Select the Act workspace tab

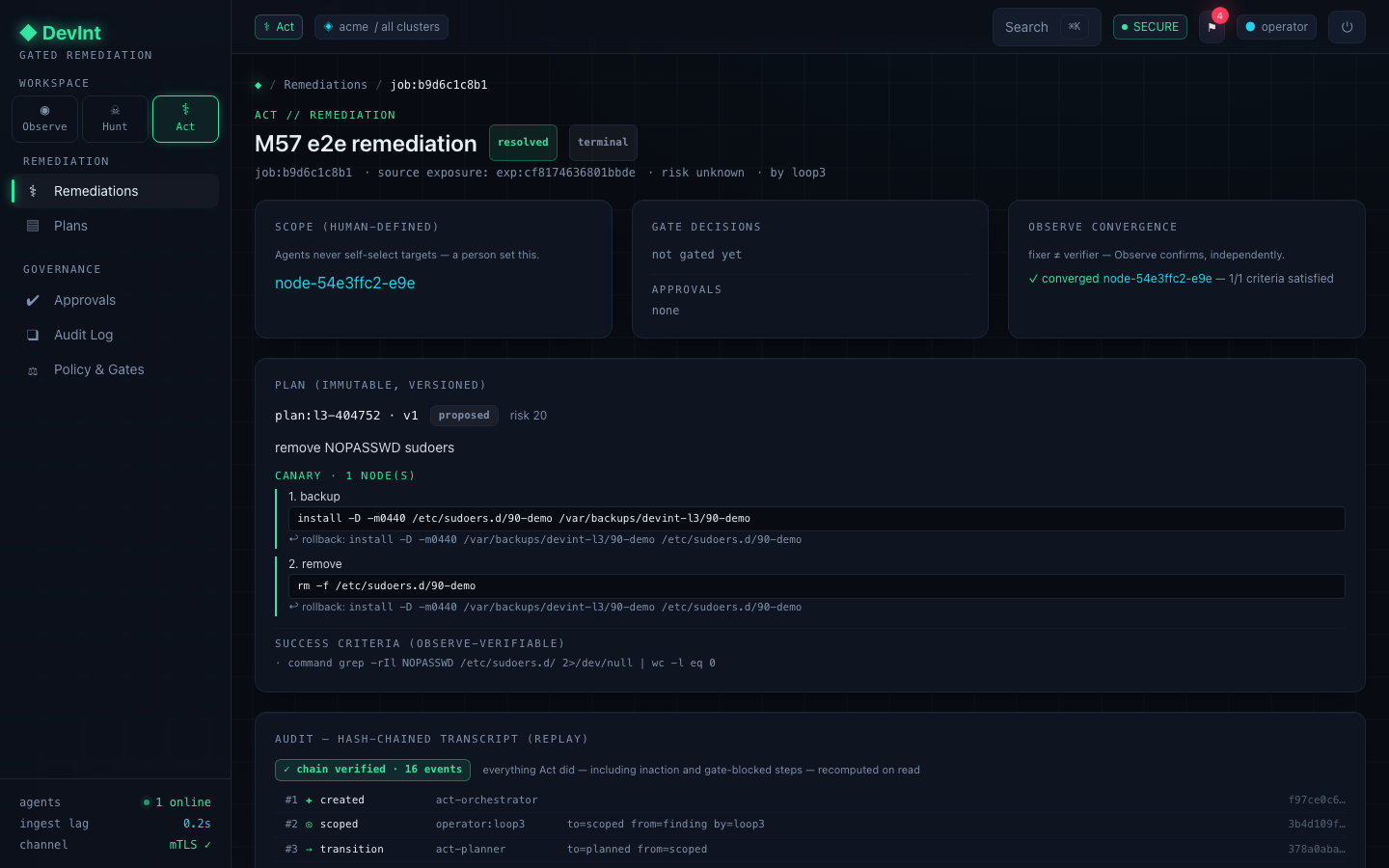coord(185,120)
